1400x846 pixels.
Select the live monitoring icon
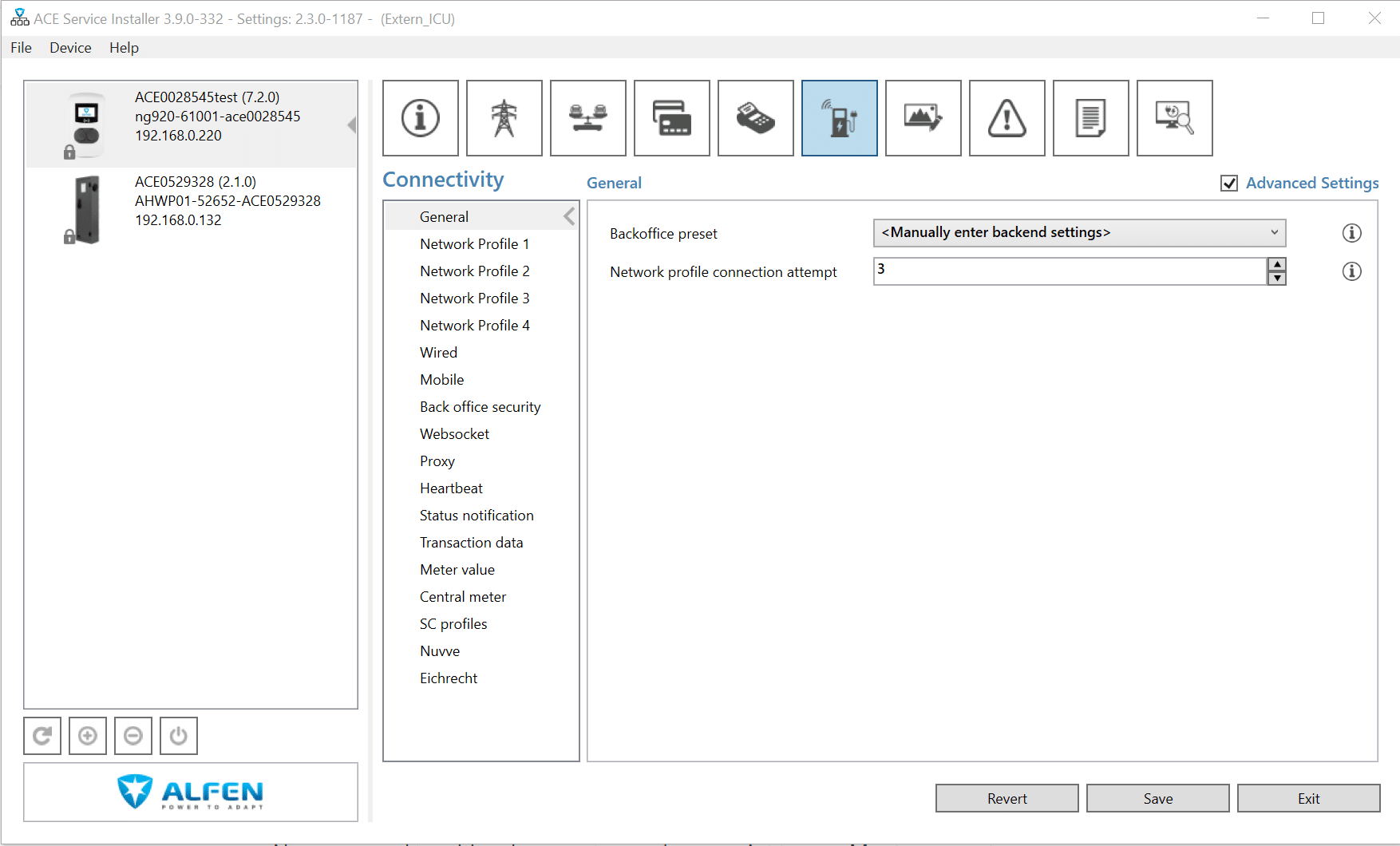1174,117
